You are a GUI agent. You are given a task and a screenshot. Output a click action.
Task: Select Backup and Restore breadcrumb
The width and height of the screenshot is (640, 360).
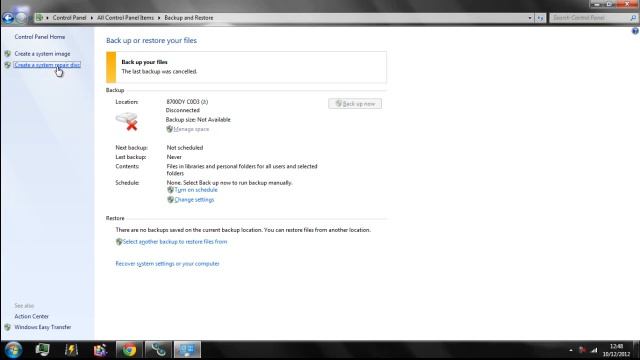pyautogui.click(x=189, y=18)
